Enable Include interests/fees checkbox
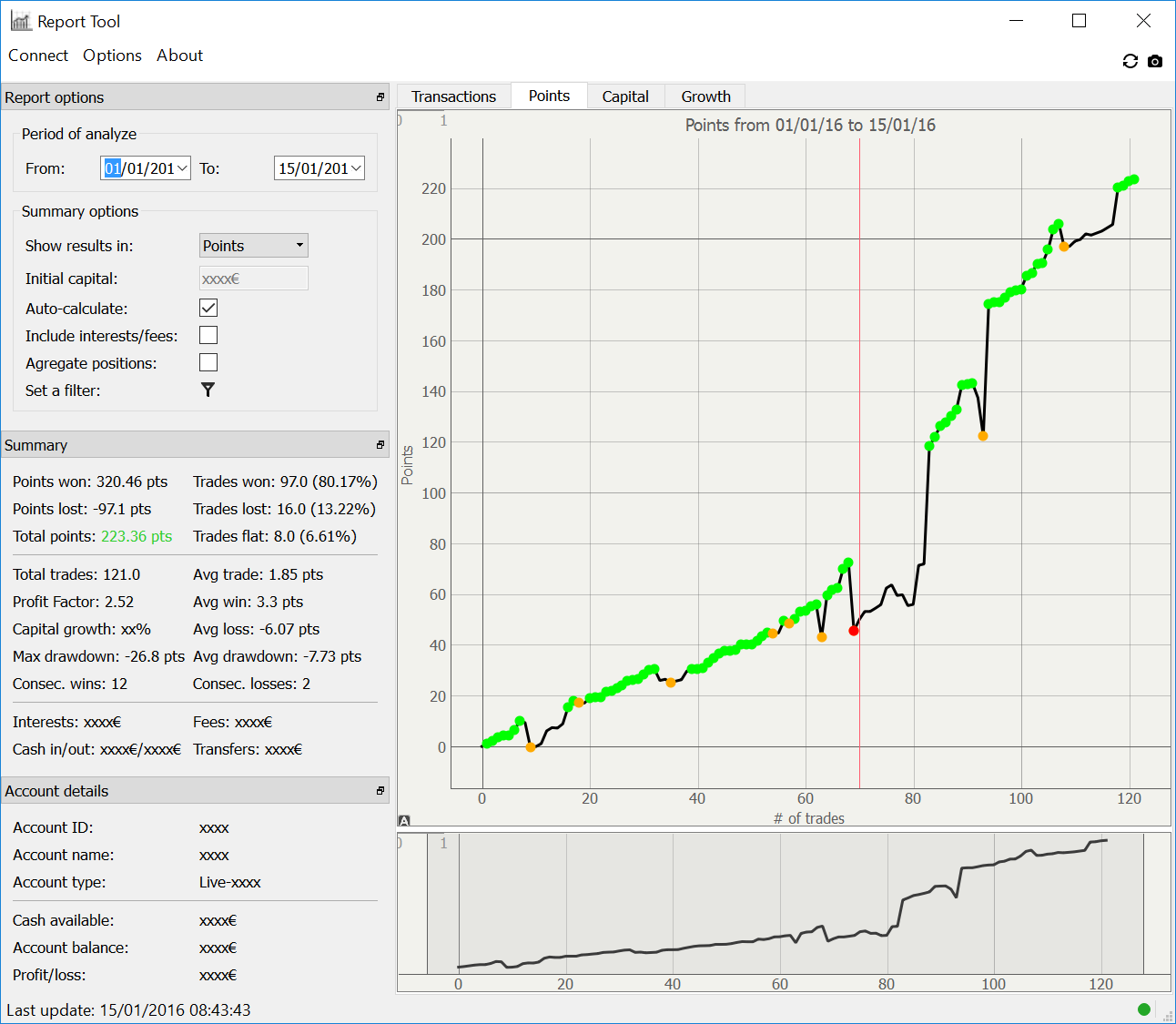The width and height of the screenshot is (1176, 1024). point(208,335)
